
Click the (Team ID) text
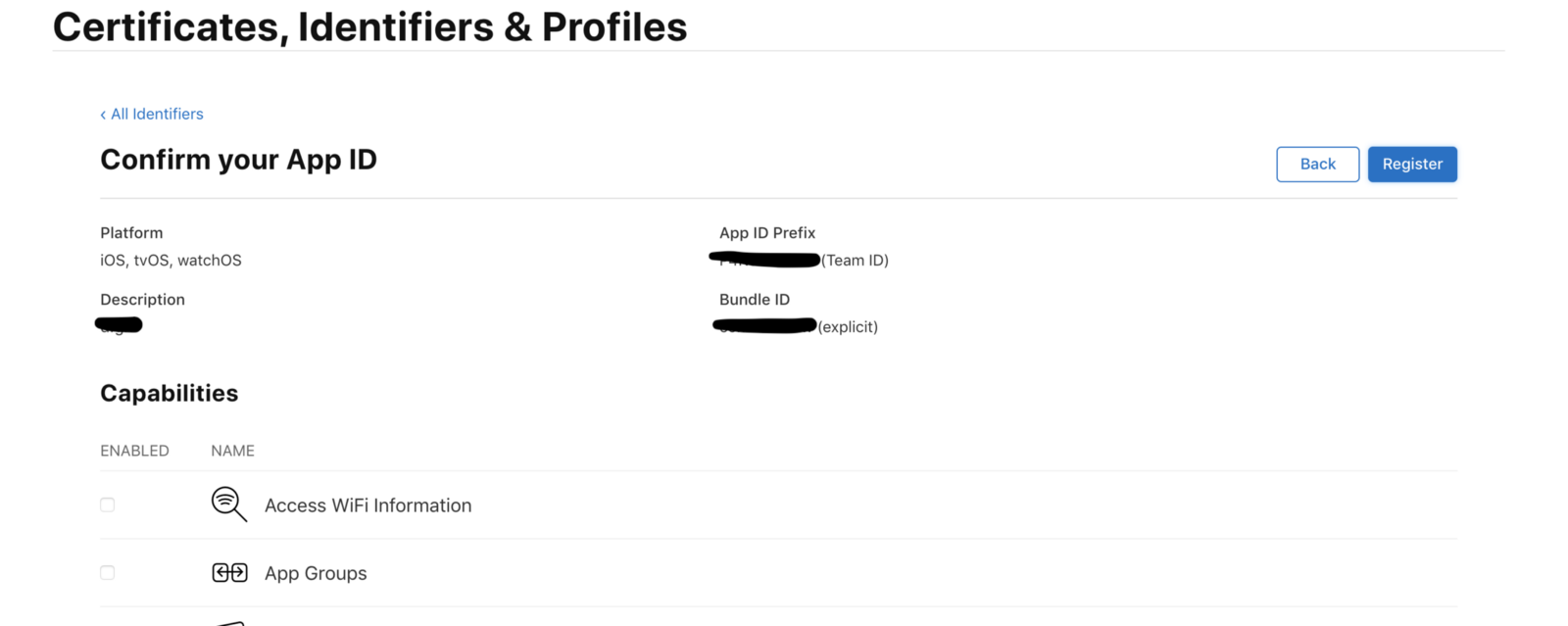855,261
